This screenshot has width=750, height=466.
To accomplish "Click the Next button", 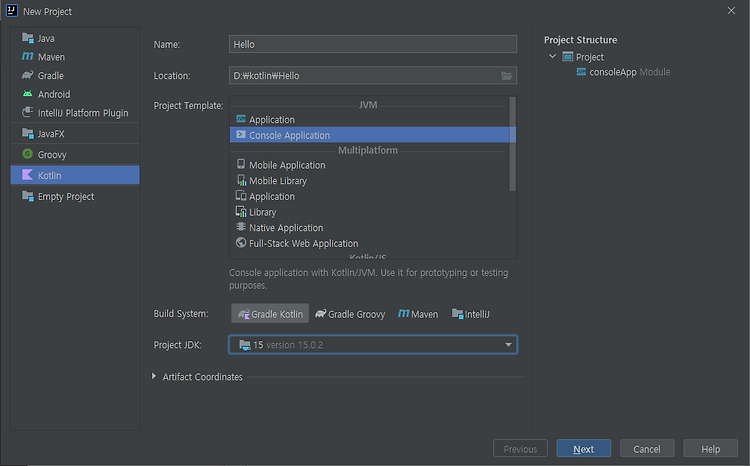I will 584,449.
